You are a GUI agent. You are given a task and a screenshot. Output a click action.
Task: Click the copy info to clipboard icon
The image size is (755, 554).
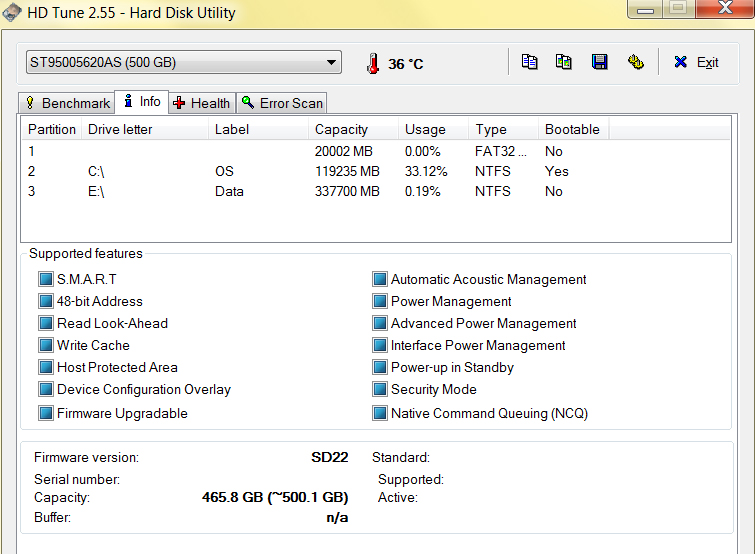point(529,62)
